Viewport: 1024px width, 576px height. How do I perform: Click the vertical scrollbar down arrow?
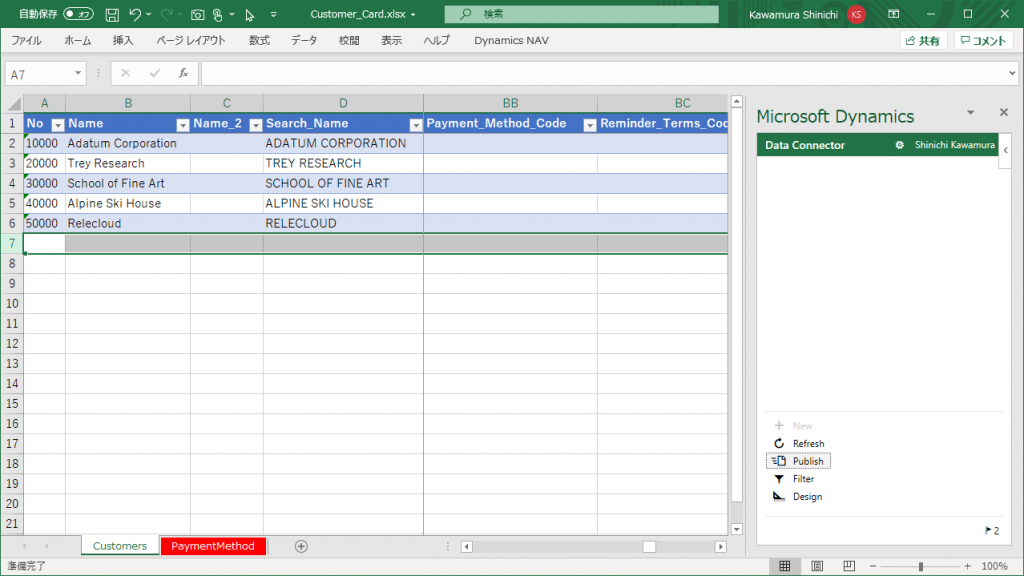point(737,530)
